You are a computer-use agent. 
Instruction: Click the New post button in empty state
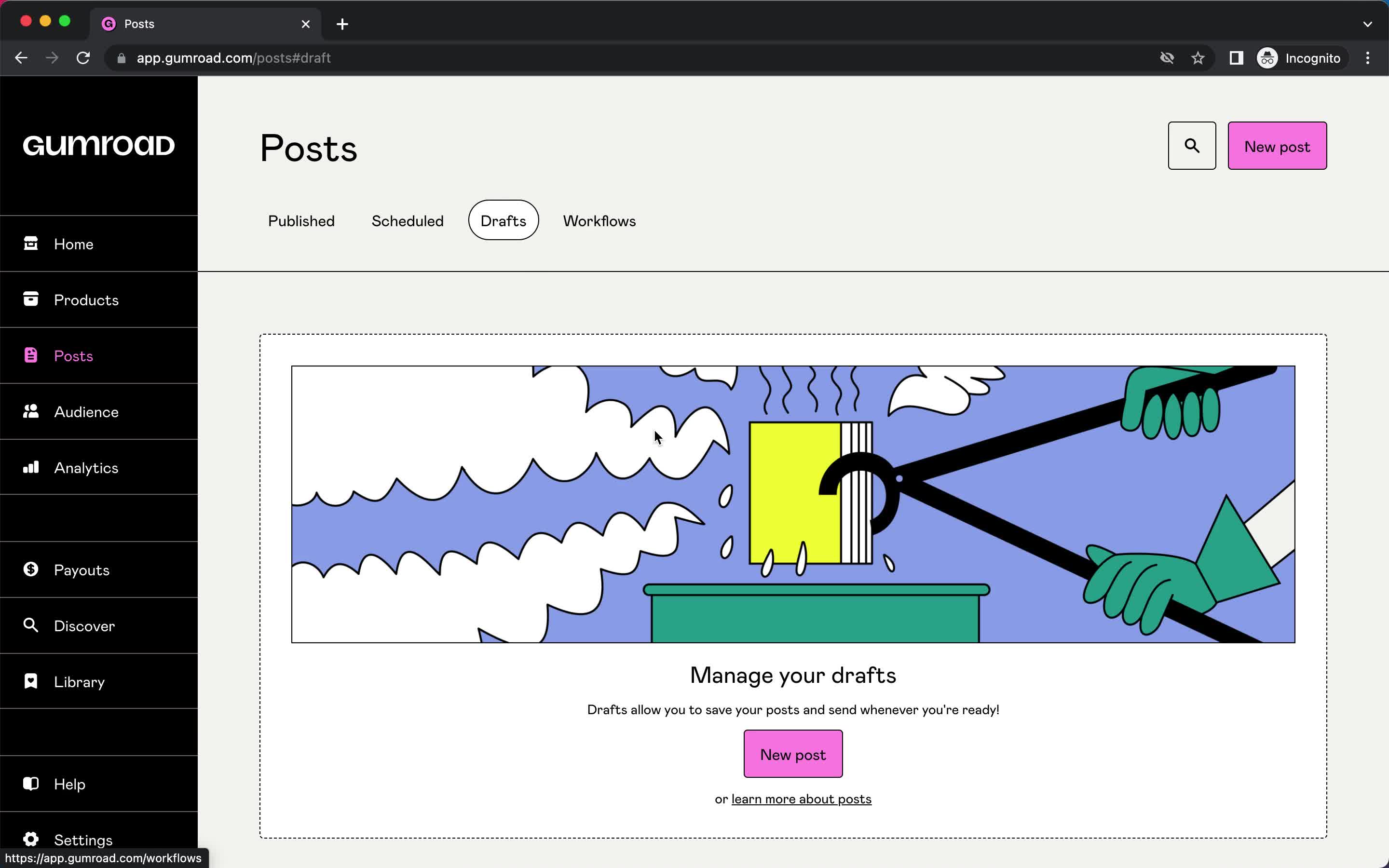click(x=793, y=755)
